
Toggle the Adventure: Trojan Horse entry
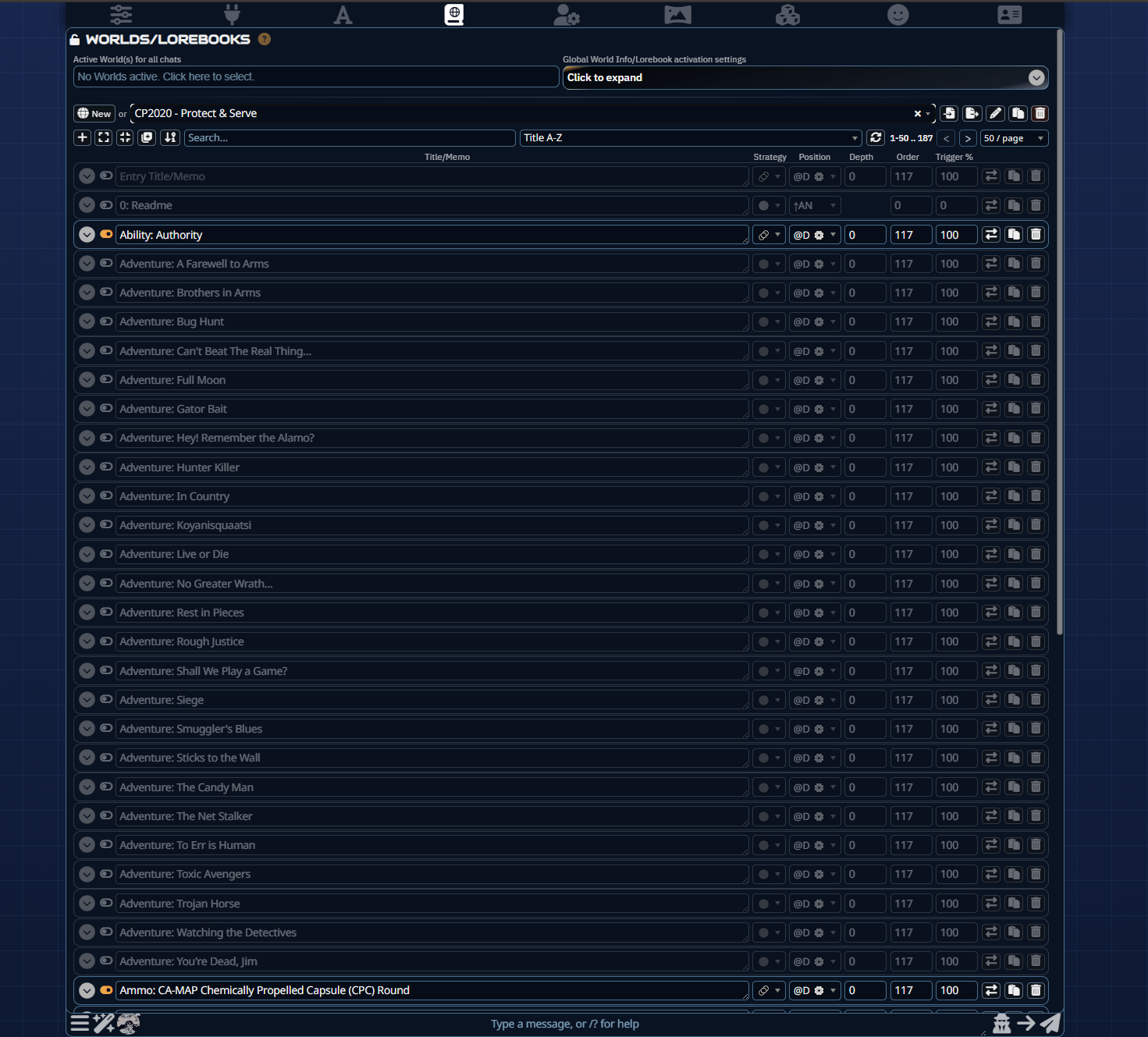(x=106, y=904)
